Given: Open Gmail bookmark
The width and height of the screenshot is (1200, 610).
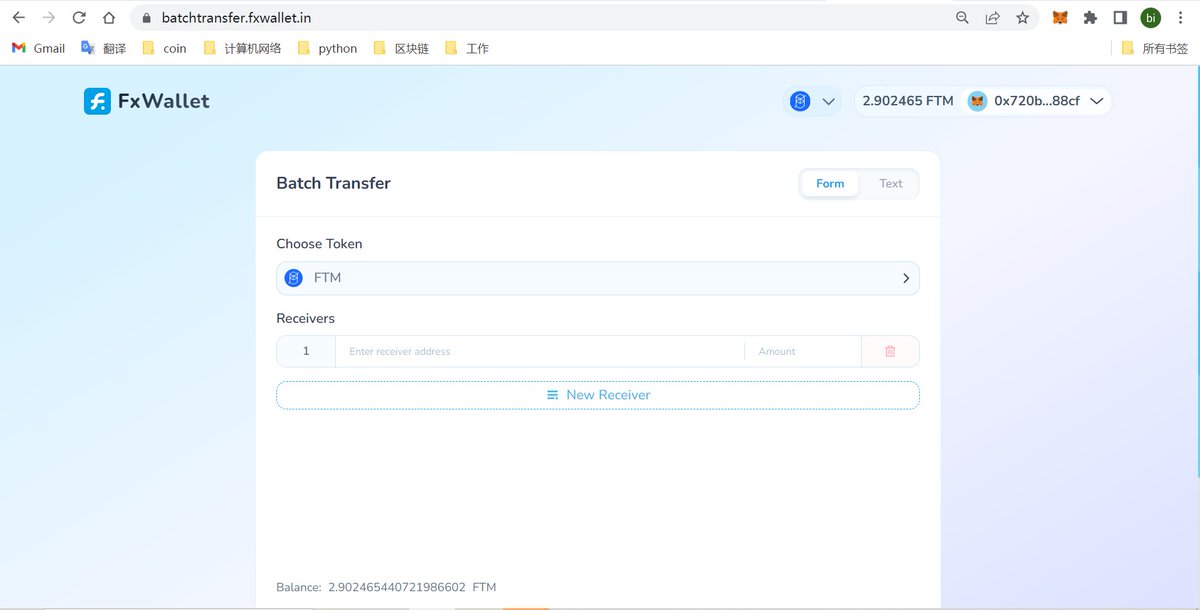Looking at the screenshot, I should (x=38, y=48).
